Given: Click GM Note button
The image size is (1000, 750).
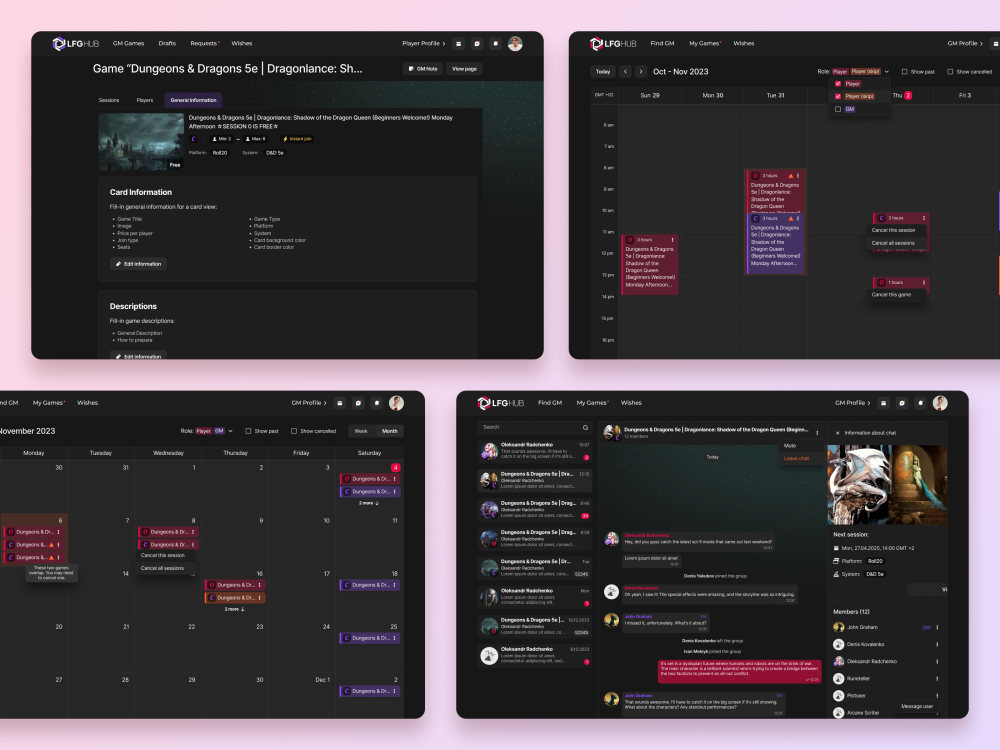Looking at the screenshot, I should 423,69.
